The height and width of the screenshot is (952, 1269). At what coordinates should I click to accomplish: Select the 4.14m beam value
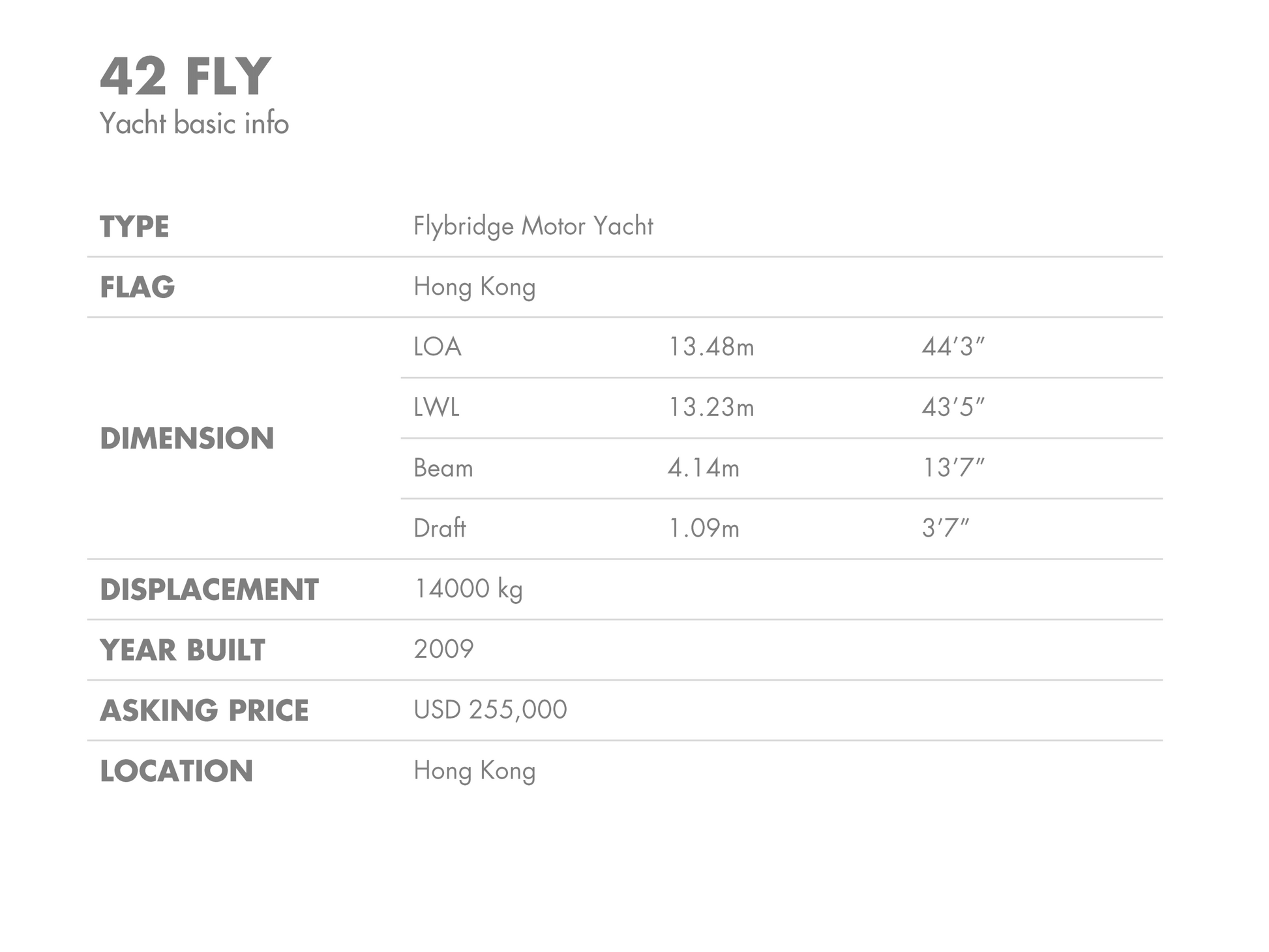(704, 468)
